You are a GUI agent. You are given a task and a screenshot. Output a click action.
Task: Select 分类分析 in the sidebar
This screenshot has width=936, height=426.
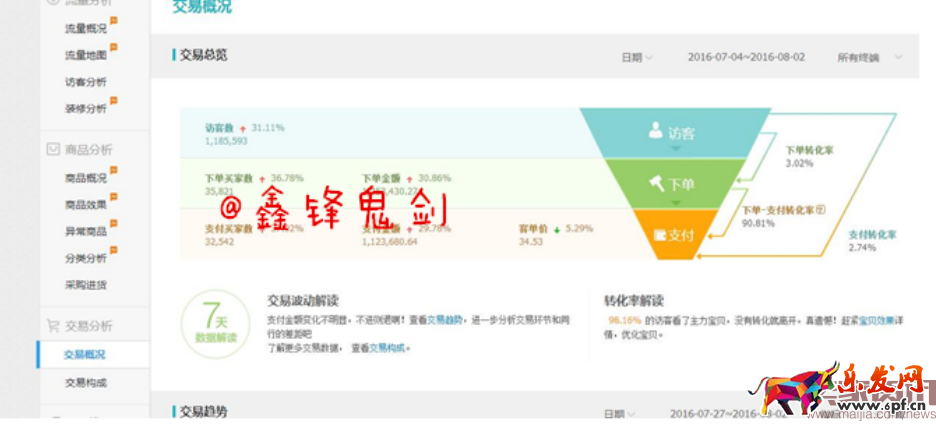click(x=85, y=258)
